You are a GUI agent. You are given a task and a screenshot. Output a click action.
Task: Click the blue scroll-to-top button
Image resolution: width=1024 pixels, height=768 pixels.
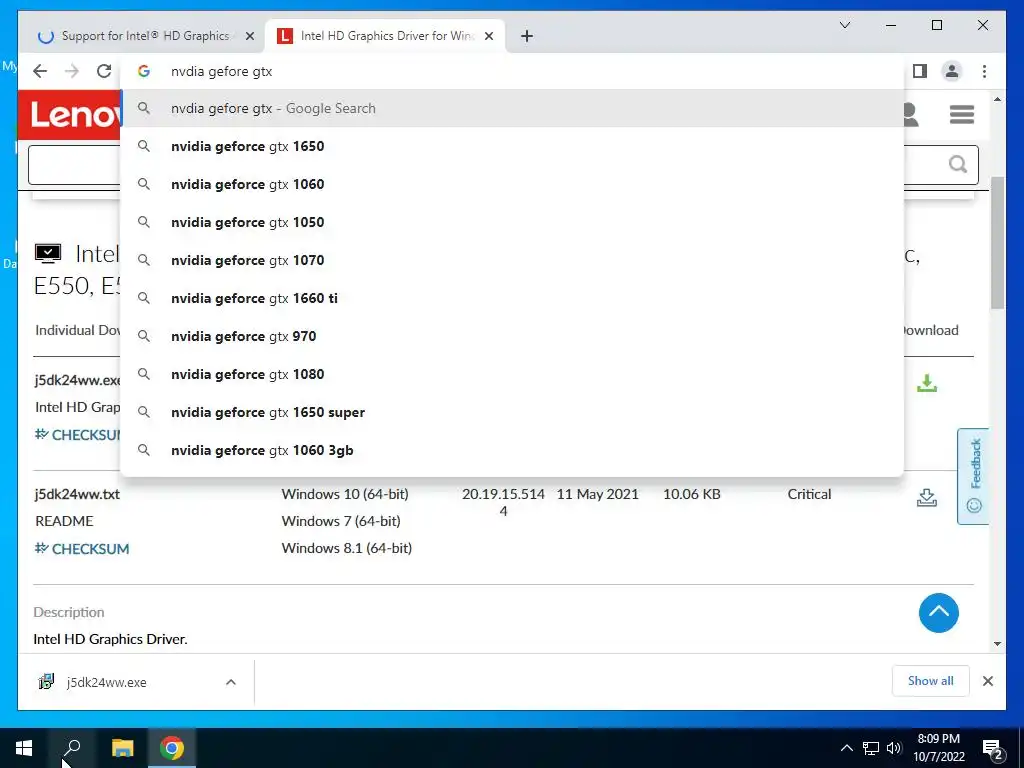(x=938, y=613)
